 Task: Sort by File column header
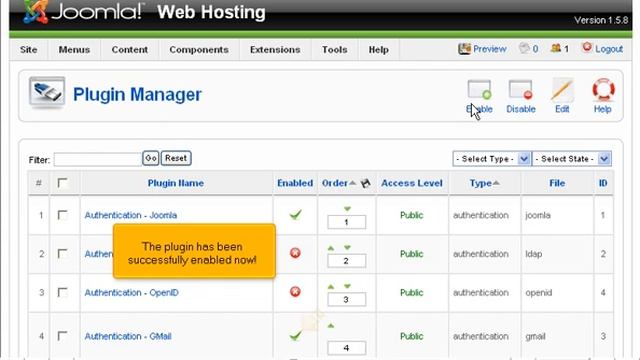[x=557, y=183]
